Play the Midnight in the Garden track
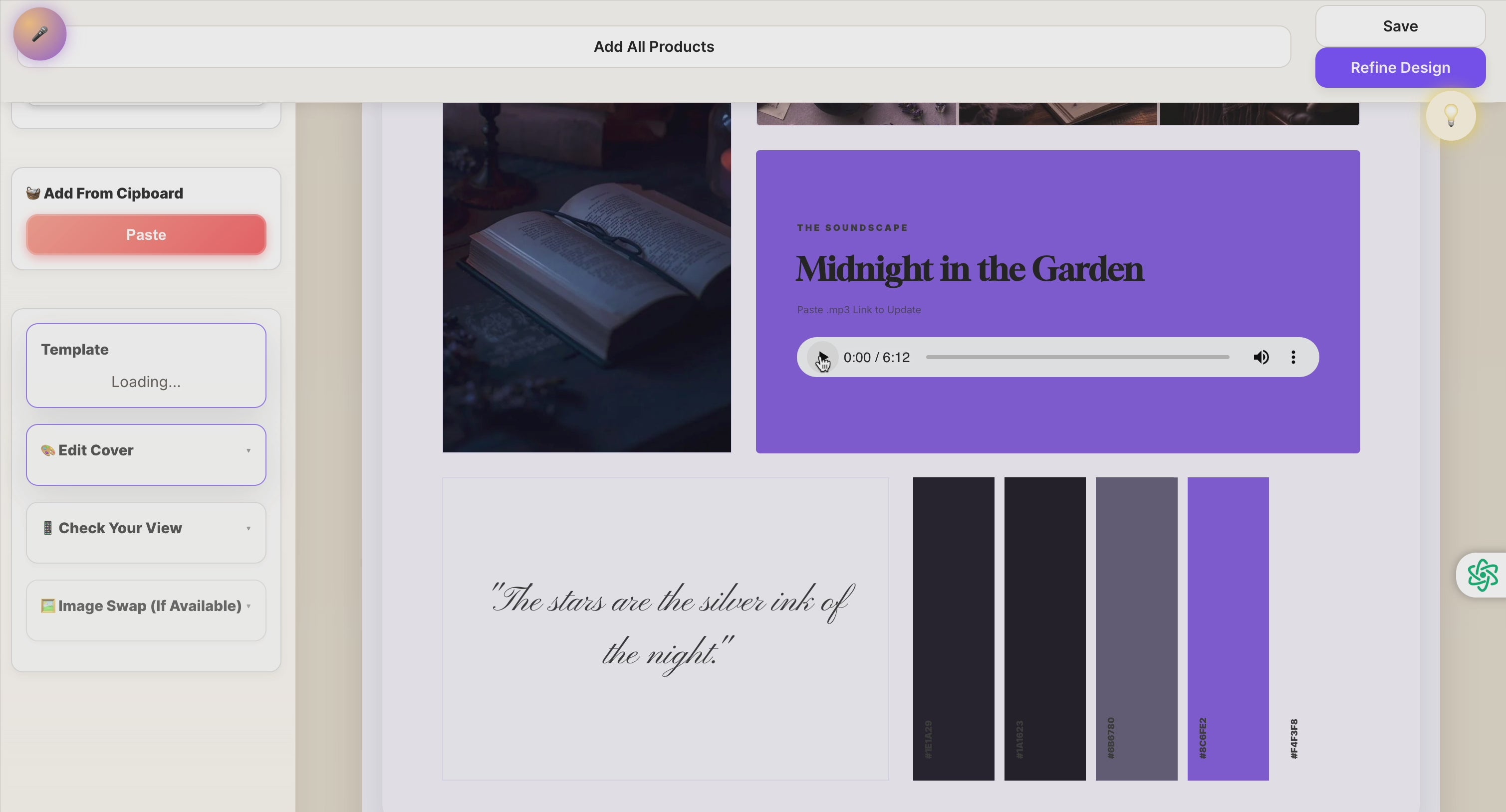Image resolution: width=1506 pixels, height=812 pixels. coord(821,357)
